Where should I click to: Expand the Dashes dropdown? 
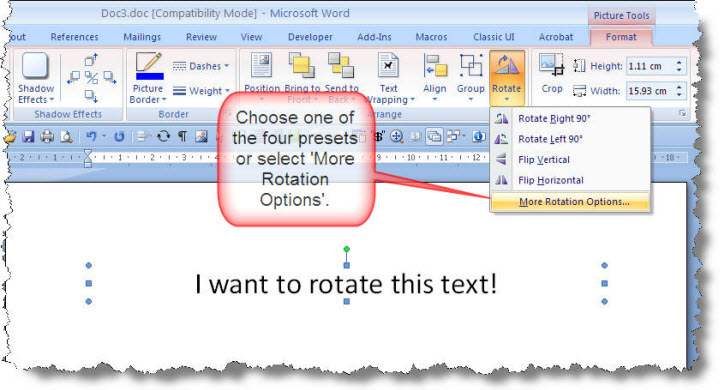tap(201, 66)
